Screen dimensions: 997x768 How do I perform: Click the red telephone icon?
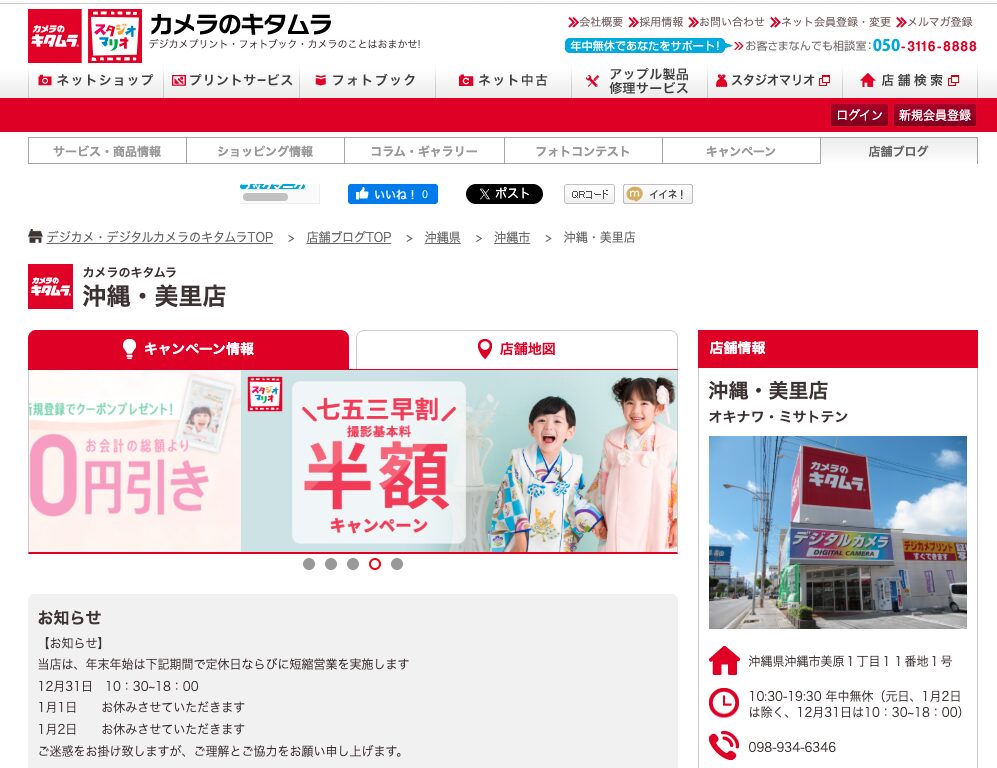click(x=724, y=746)
